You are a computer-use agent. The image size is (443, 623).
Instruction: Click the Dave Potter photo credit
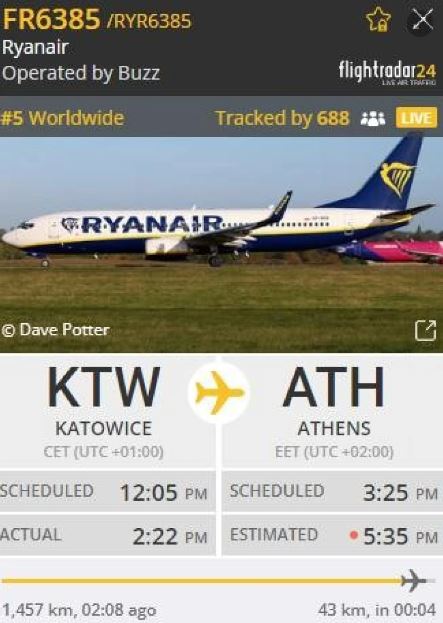pyautogui.click(x=55, y=330)
